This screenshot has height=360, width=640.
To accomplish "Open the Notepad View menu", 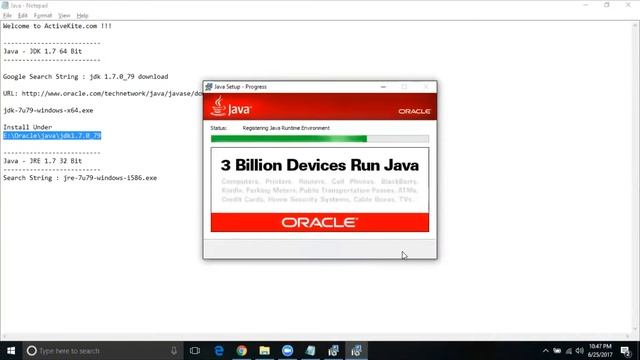I will coord(64,16).
